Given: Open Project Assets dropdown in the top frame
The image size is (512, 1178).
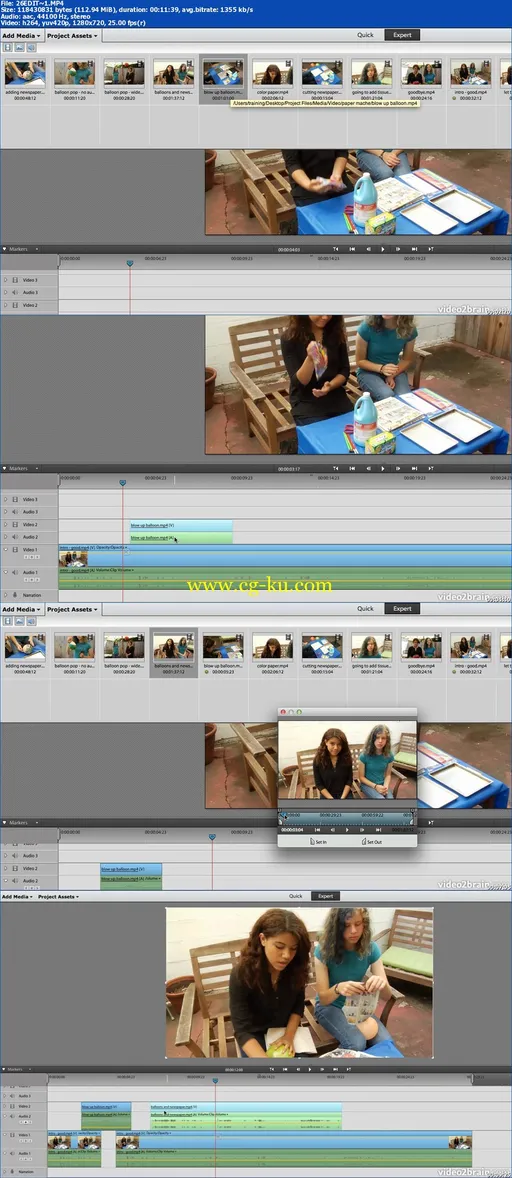Looking at the screenshot, I should click(72, 35).
